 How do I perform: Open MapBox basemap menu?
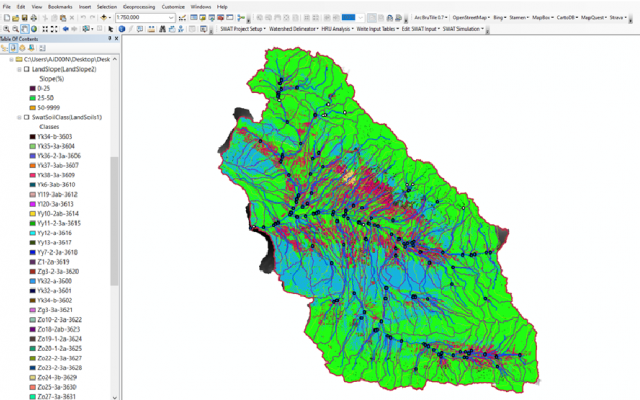click(x=541, y=18)
